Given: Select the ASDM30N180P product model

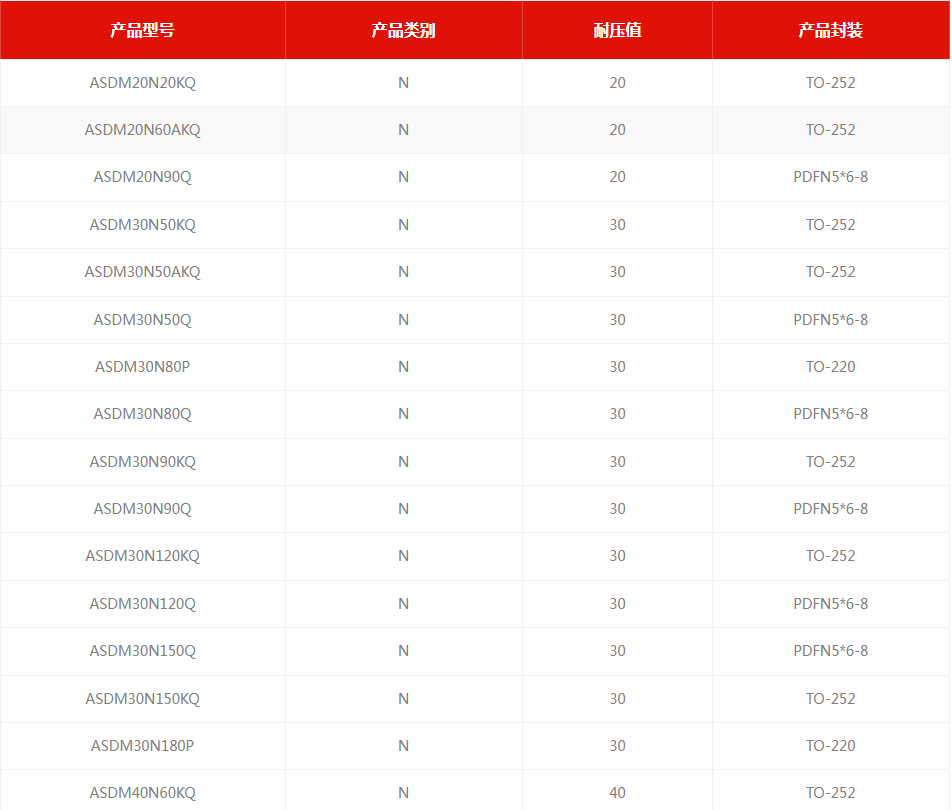Looking at the screenshot, I should (143, 746).
